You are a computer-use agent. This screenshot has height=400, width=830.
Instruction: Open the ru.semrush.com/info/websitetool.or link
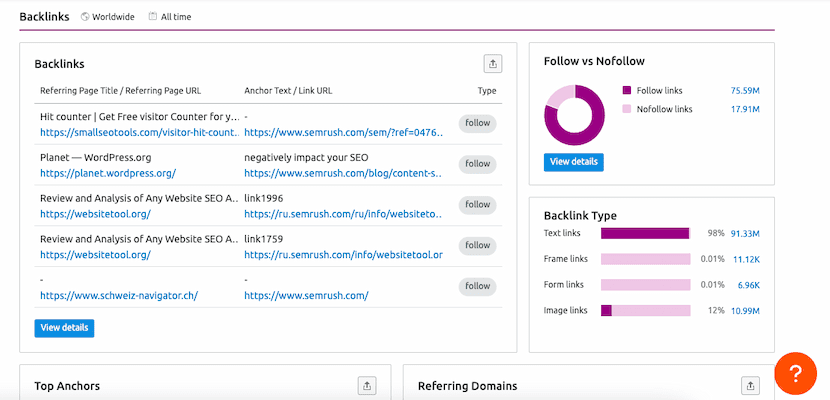pyautogui.click(x=343, y=254)
